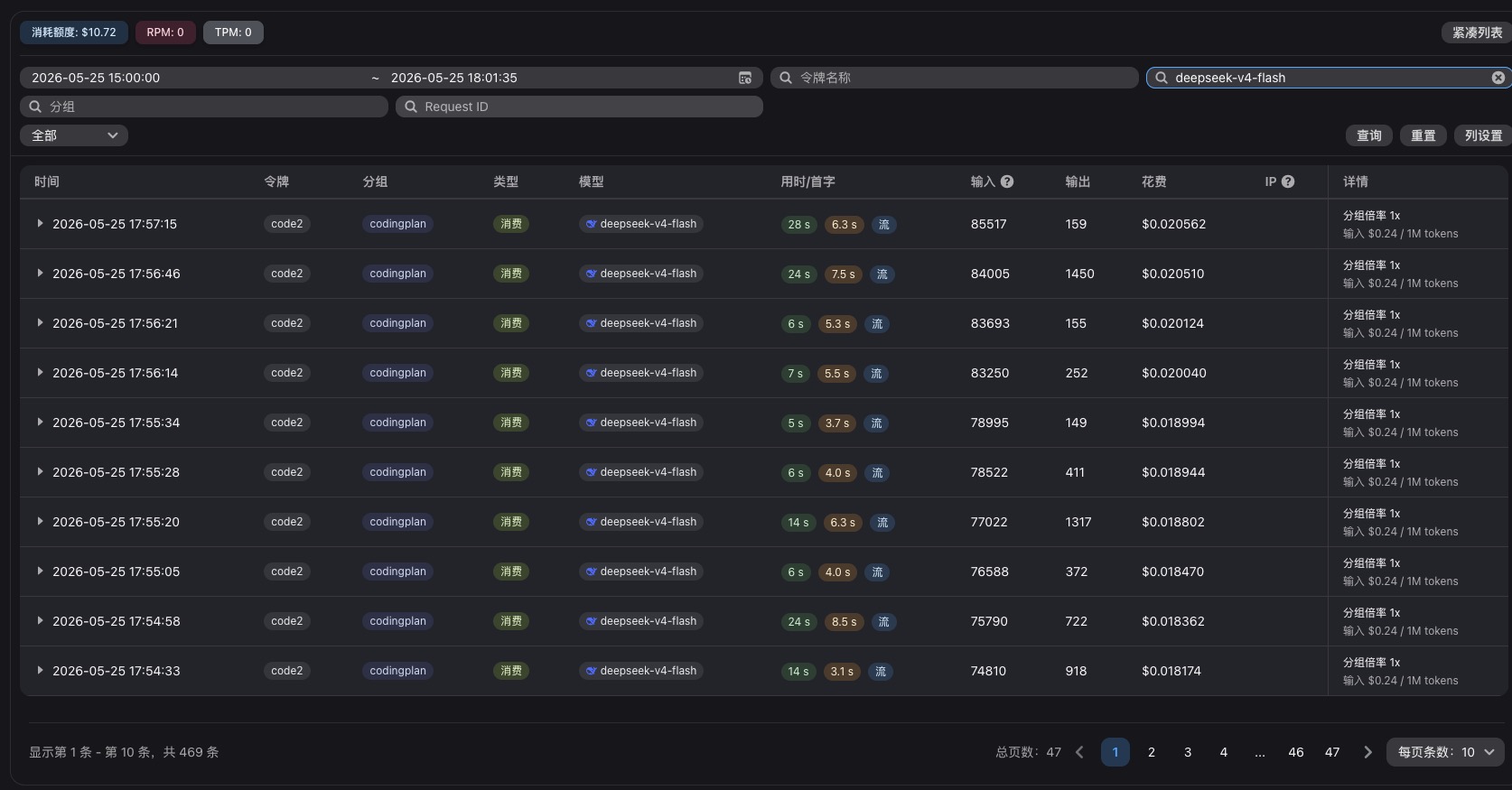
Task: Expand the 17:57:15 log row
Action: (x=40, y=223)
